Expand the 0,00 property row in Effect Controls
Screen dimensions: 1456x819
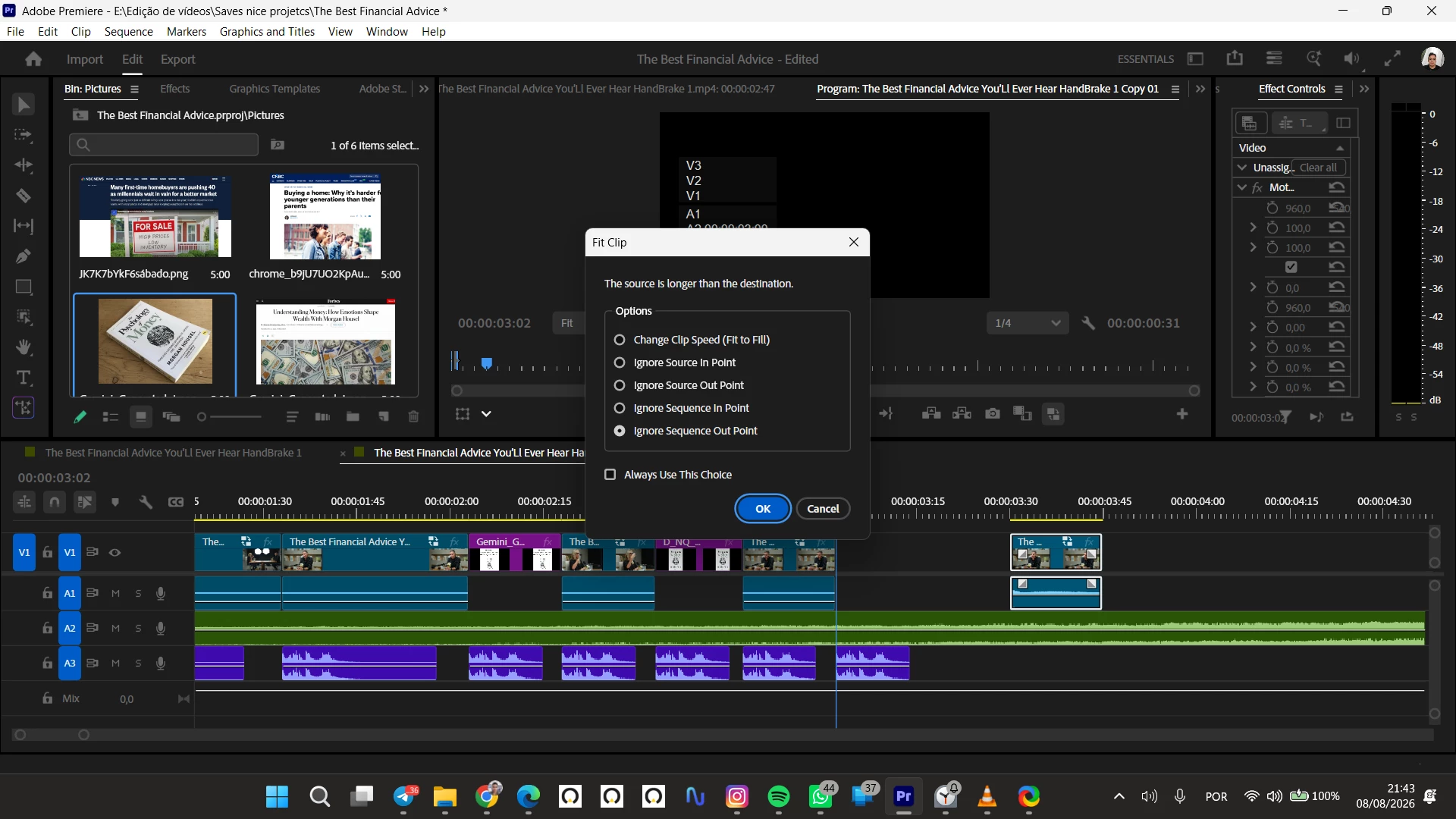[1253, 328]
